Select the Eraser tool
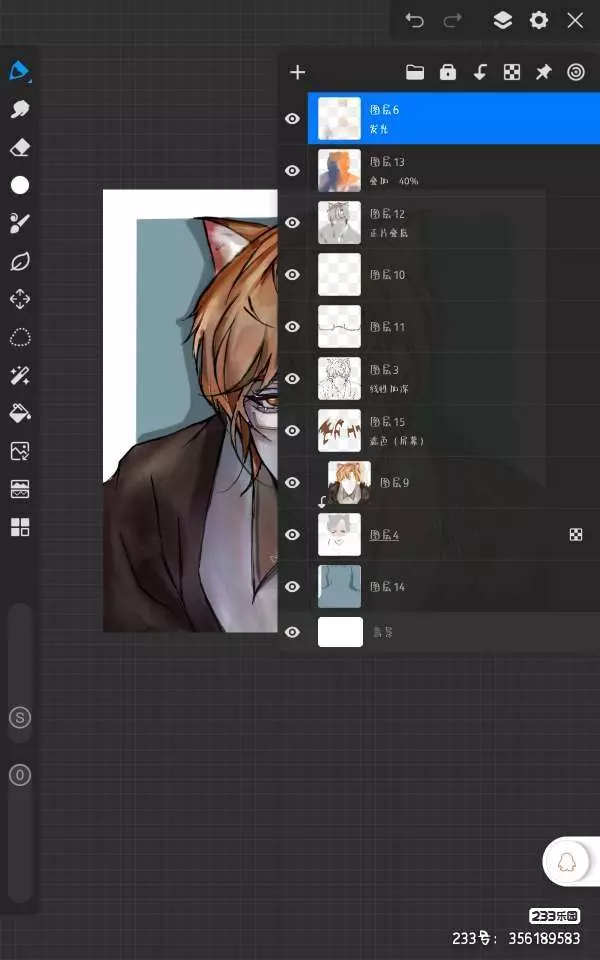Viewport: 600px width, 960px height. [20, 147]
